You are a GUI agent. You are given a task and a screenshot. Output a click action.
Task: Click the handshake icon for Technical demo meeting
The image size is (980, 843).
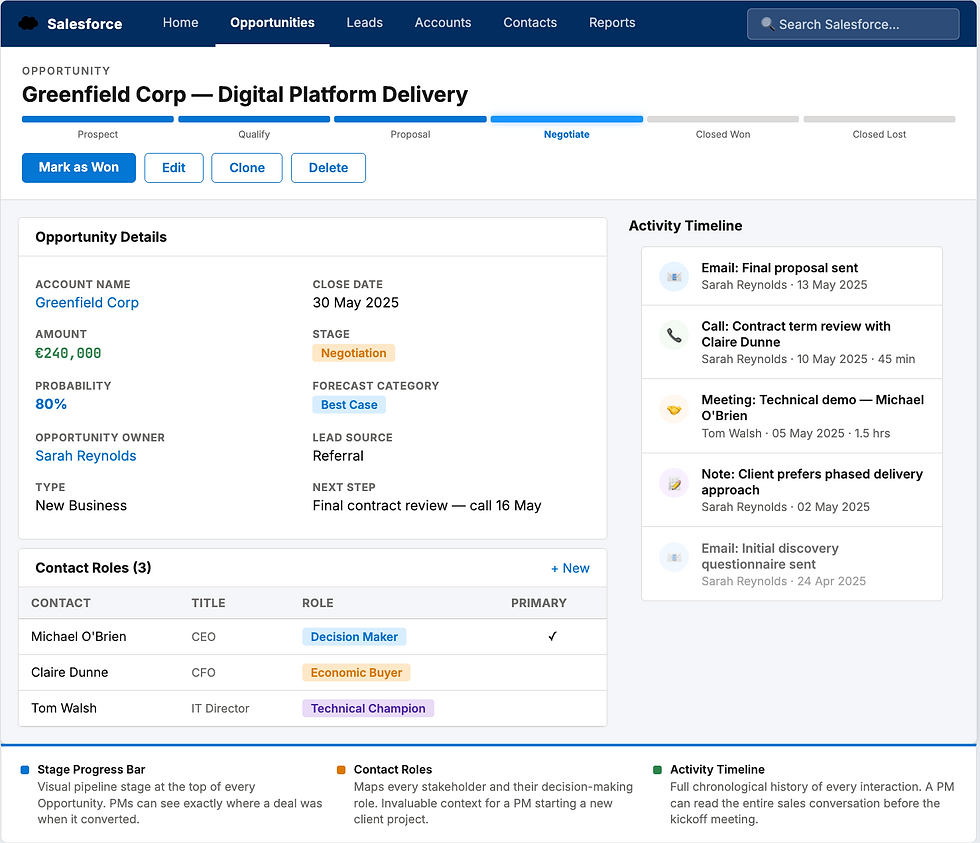tap(674, 409)
